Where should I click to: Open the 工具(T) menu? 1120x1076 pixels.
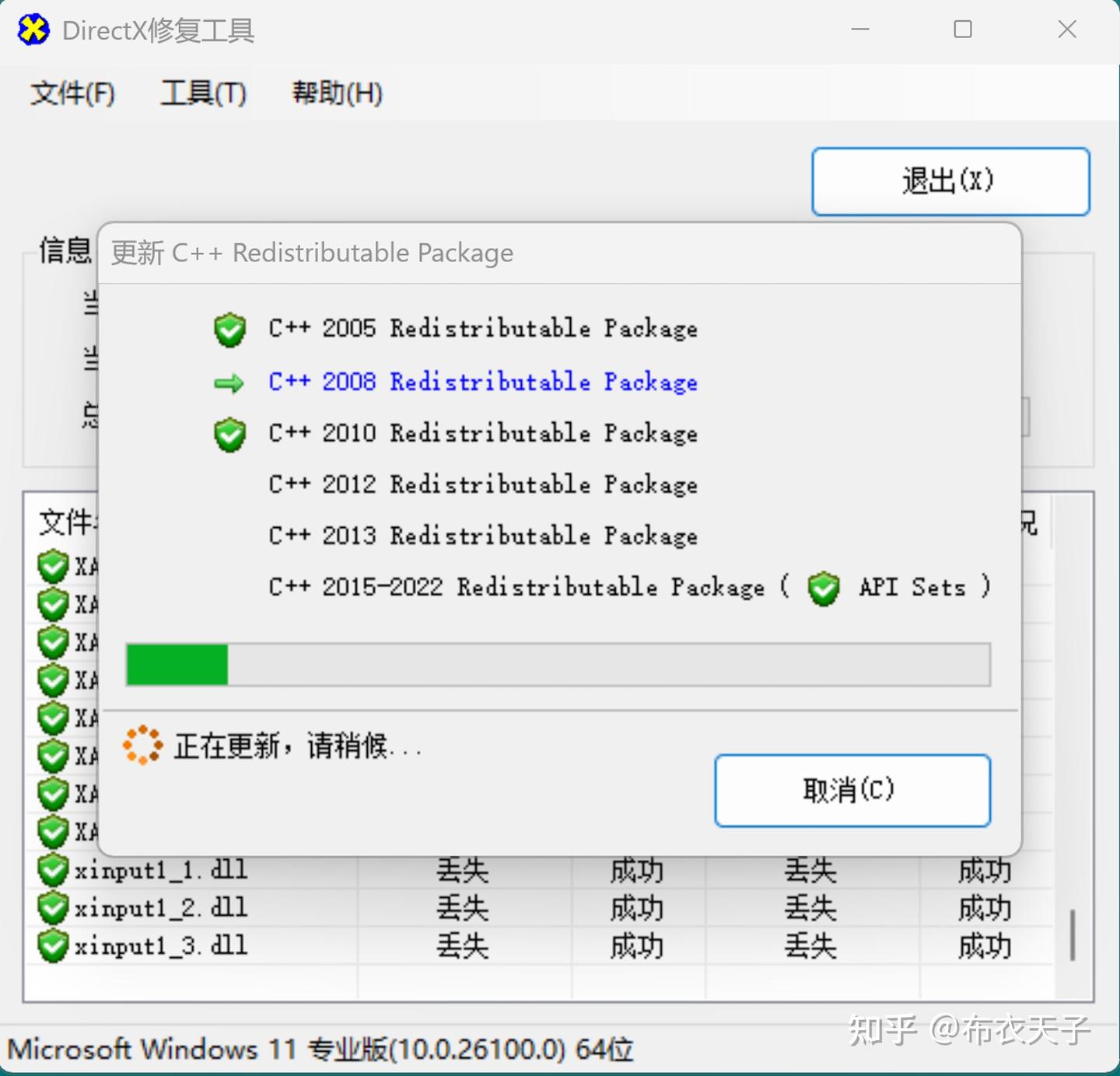pos(203,93)
